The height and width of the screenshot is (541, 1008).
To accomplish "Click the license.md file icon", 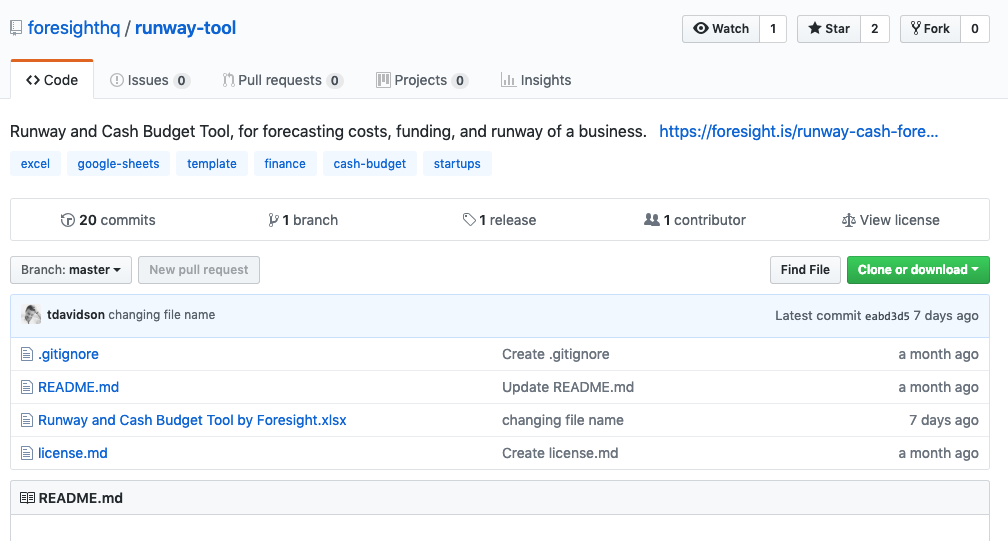I will 27,453.
